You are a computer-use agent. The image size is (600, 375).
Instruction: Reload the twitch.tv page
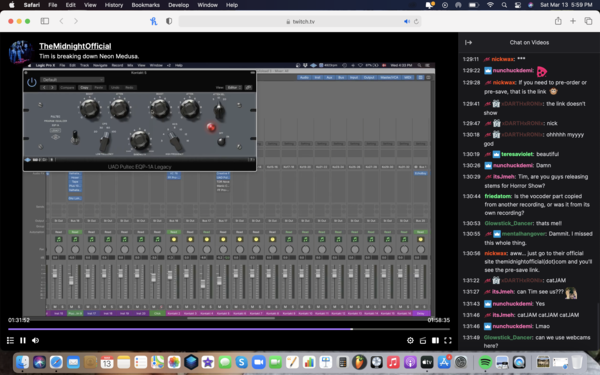pos(416,21)
